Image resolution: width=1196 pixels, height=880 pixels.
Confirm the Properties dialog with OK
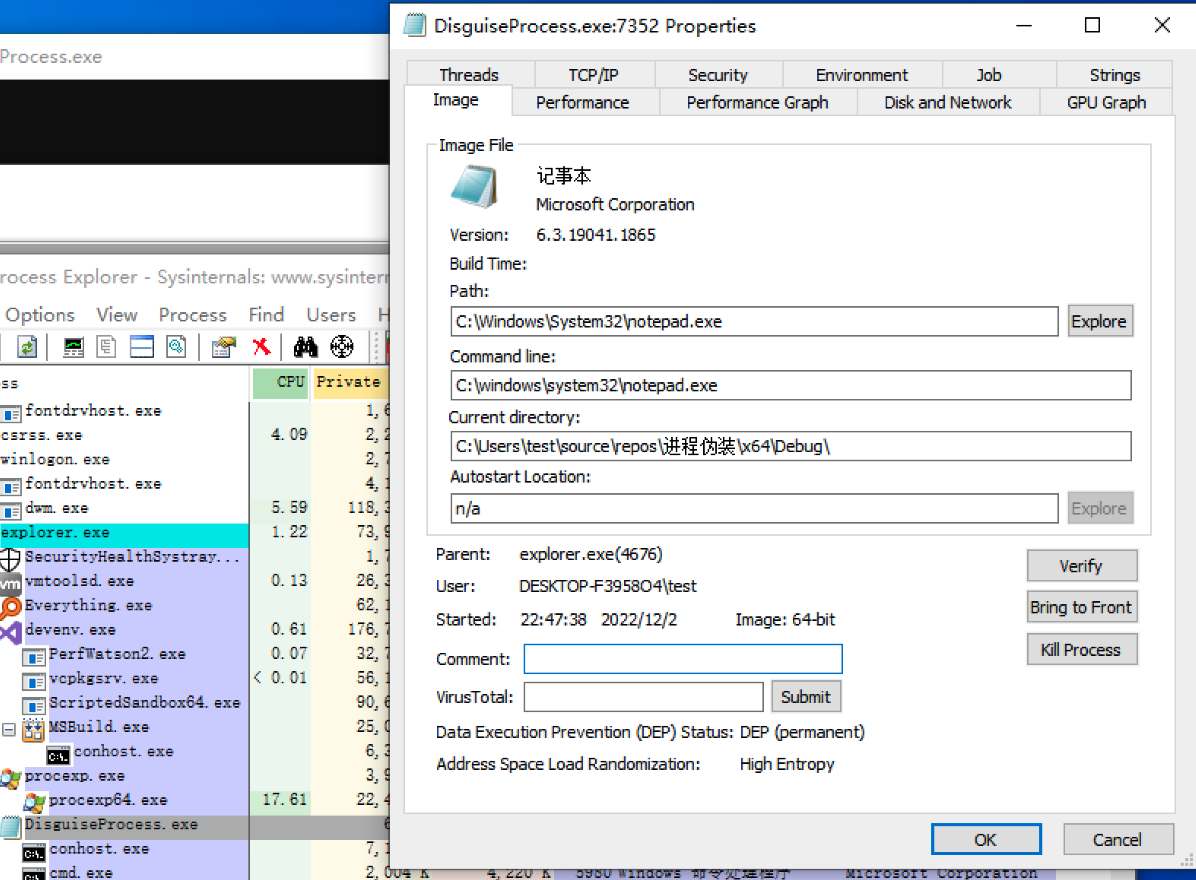(x=985, y=840)
